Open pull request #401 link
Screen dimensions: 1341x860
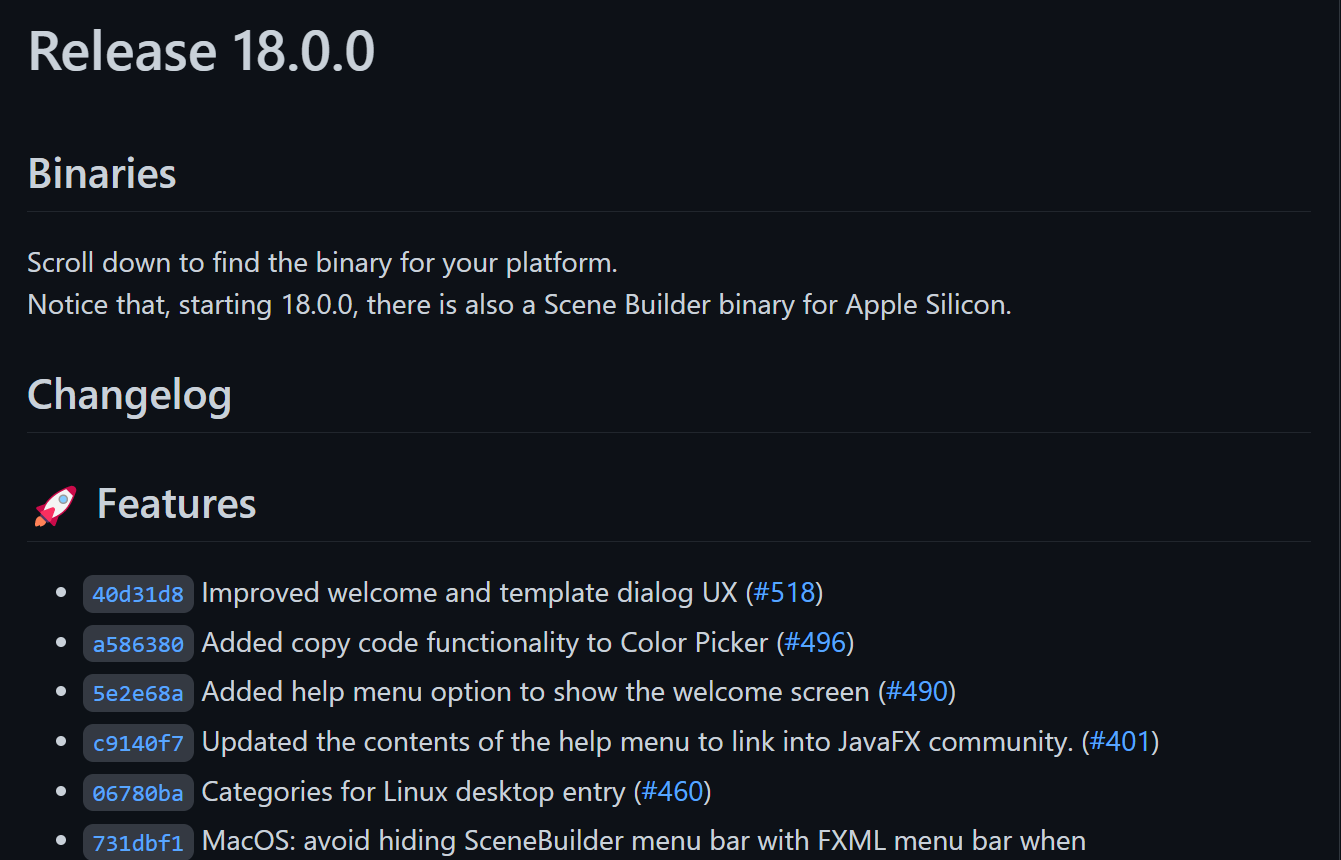pyautogui.click(x=1121, y=742)
